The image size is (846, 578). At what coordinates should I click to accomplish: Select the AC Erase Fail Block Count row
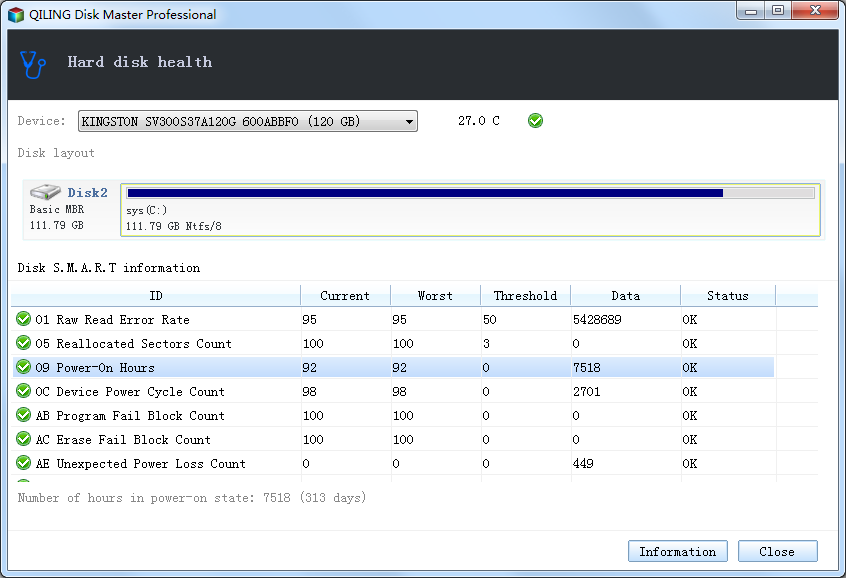tap(393, 439)
